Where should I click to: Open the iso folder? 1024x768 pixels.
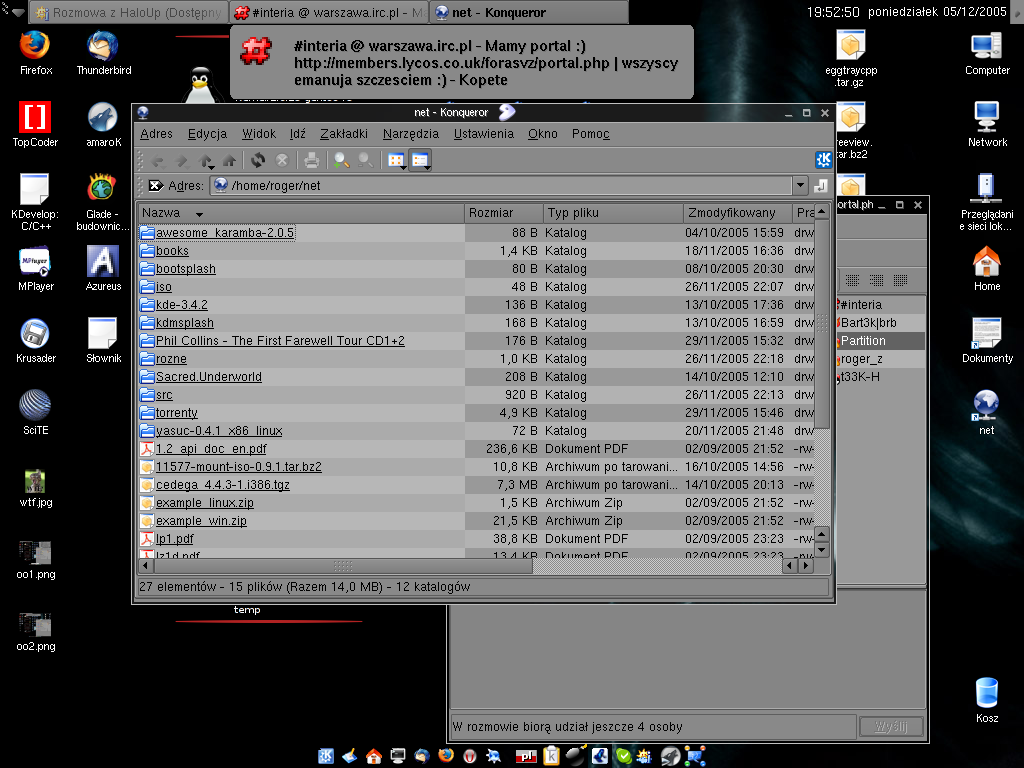coord(163,287)
